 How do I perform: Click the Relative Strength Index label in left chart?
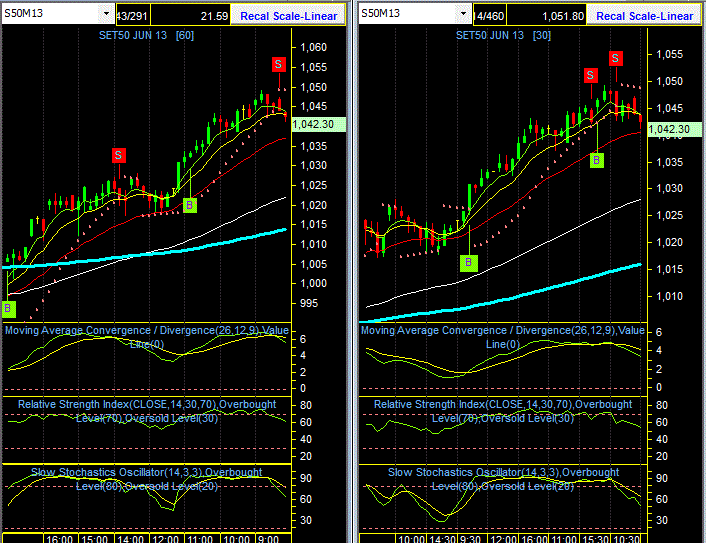pos(147,411)
